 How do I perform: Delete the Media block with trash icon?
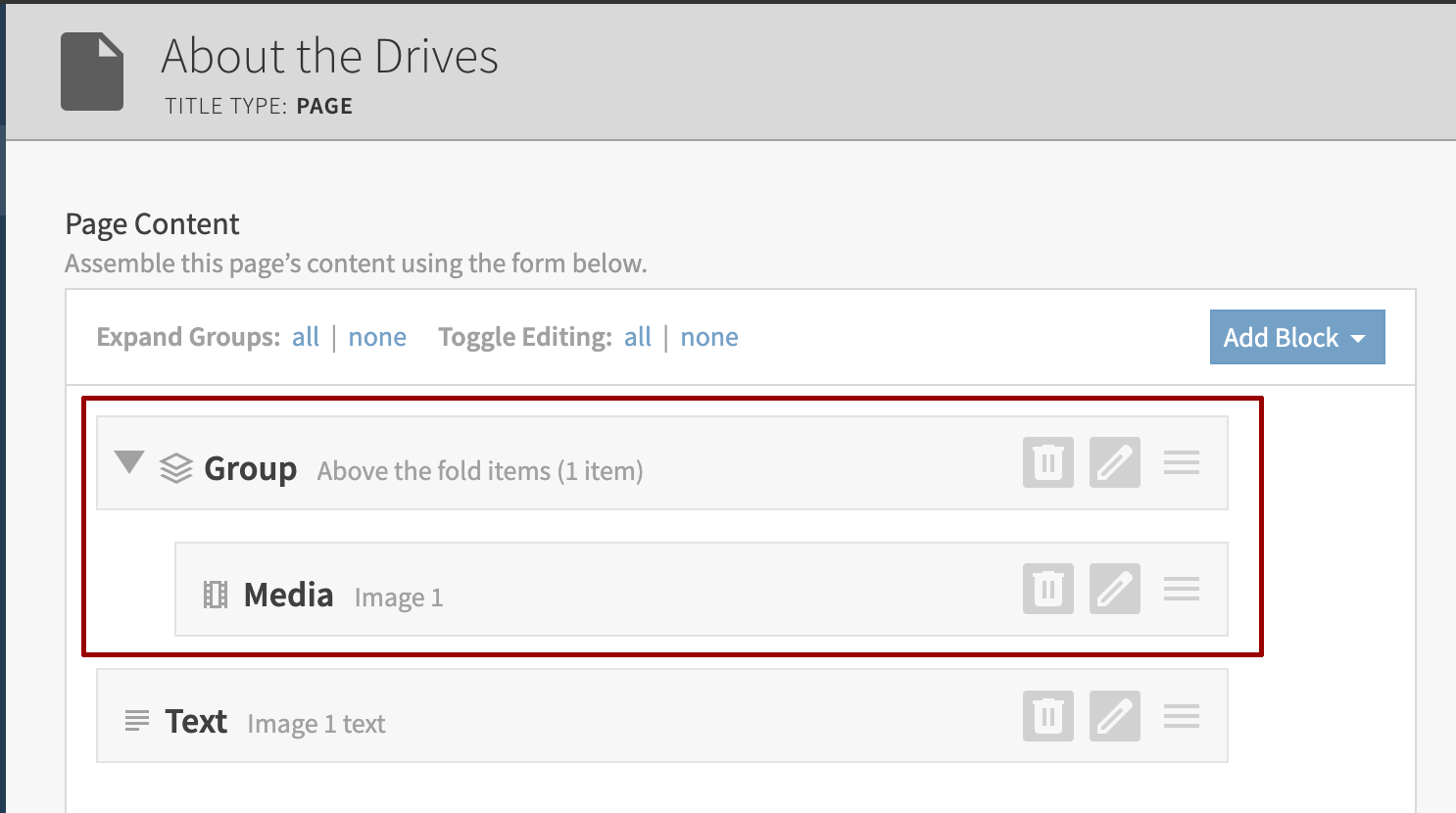tap(1047, 589)
